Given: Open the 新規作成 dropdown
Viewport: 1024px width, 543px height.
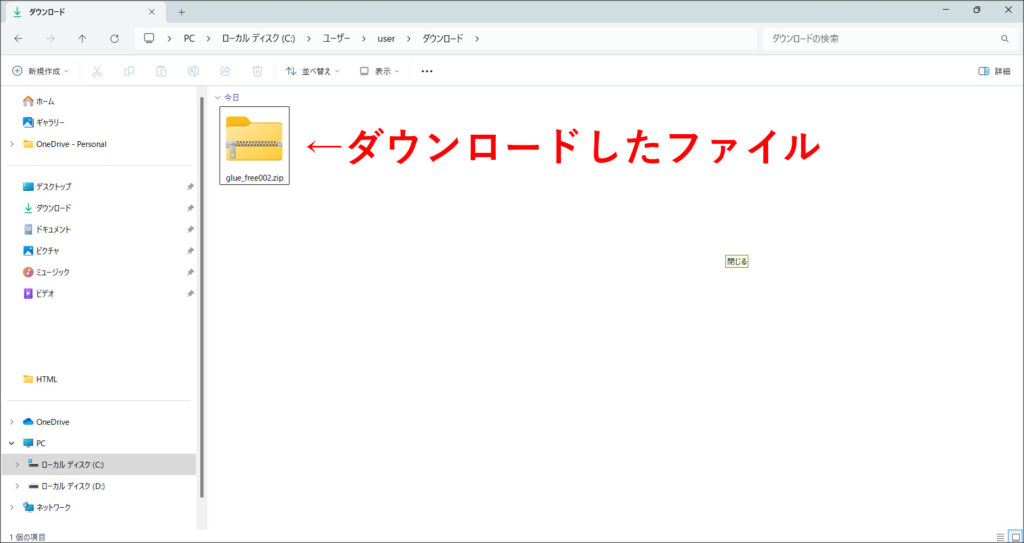Looking at the screenshot, I should click(x=42, y=71).
